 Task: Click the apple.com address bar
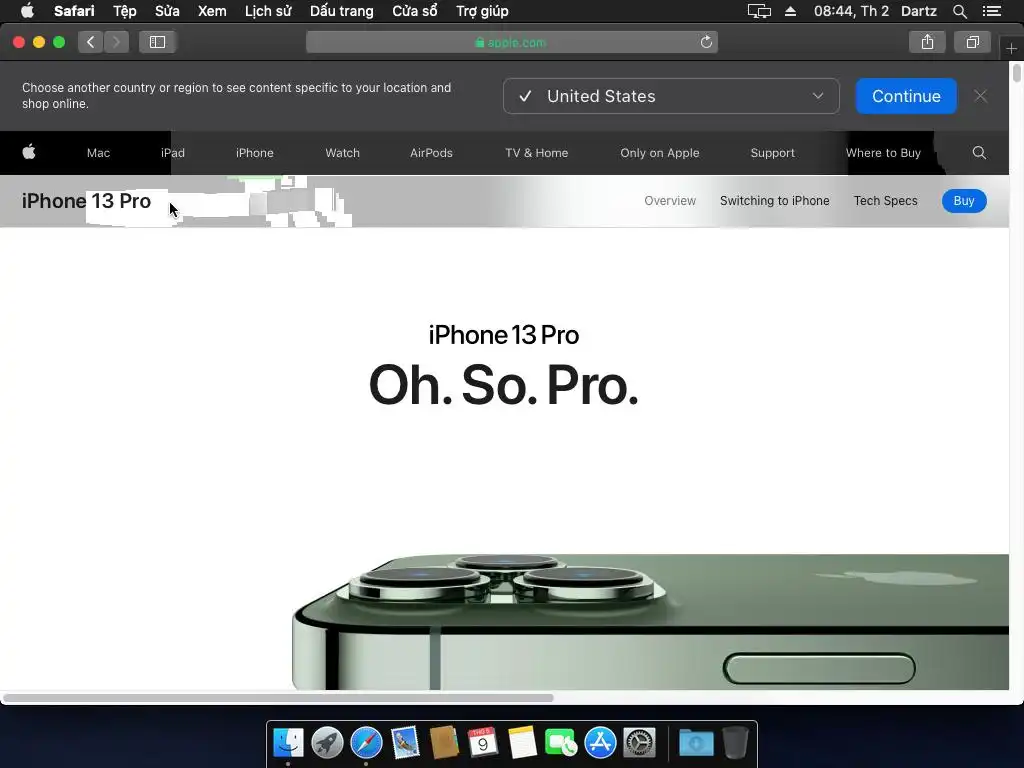(512, 42)
